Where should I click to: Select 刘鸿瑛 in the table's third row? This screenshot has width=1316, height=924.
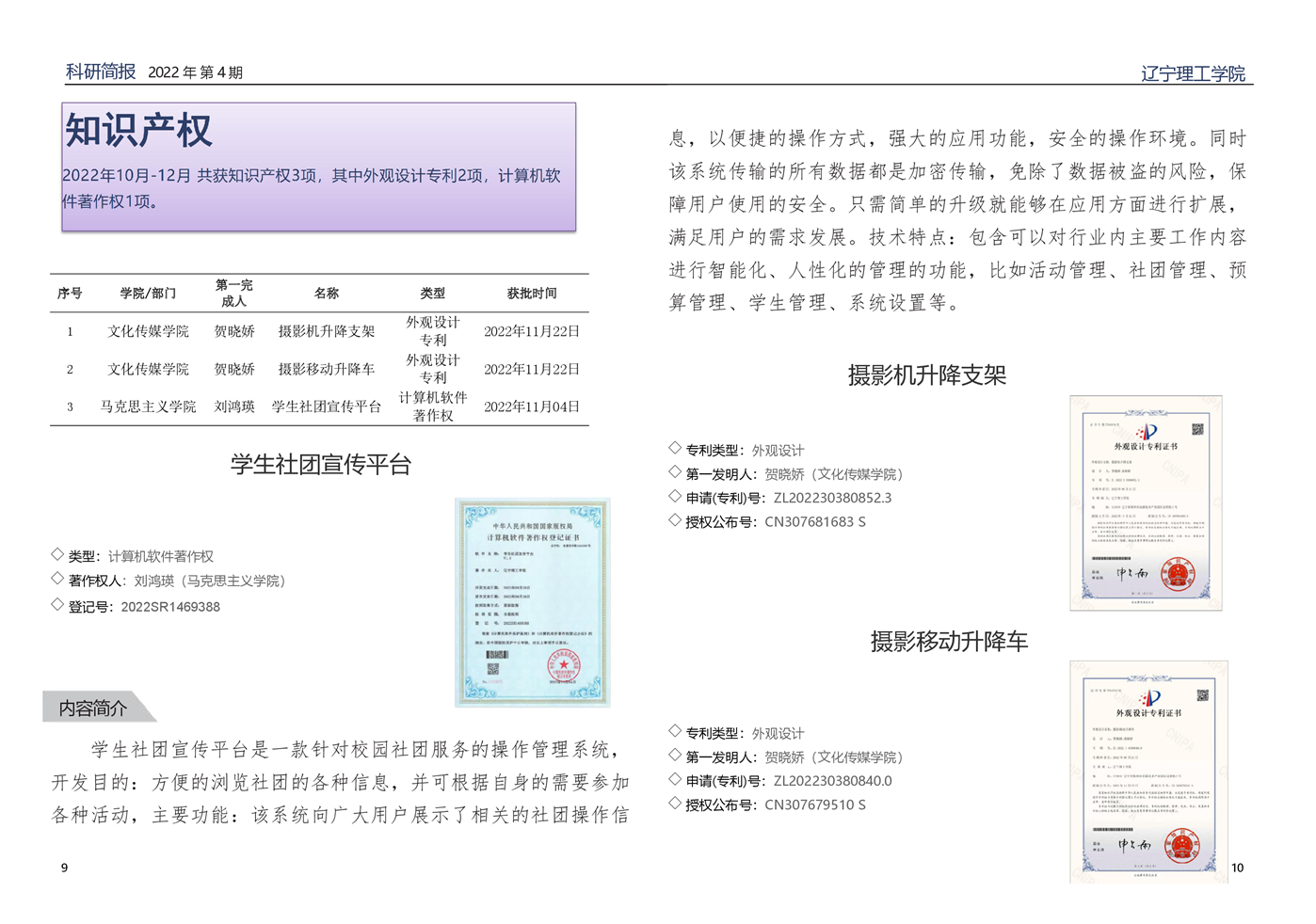[x=234, y=406]
